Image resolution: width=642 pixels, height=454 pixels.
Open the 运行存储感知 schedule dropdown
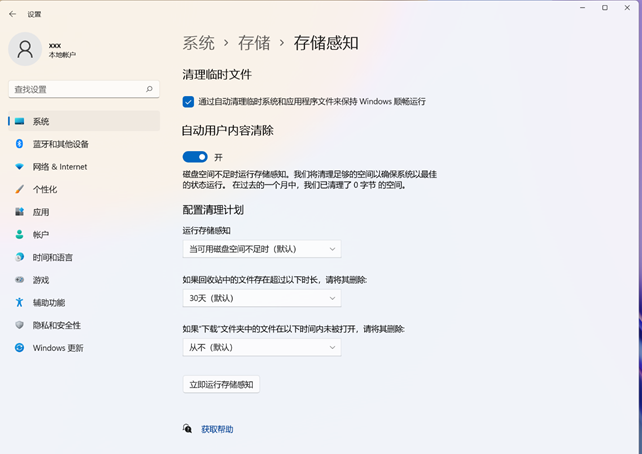(x=262, y=249)
